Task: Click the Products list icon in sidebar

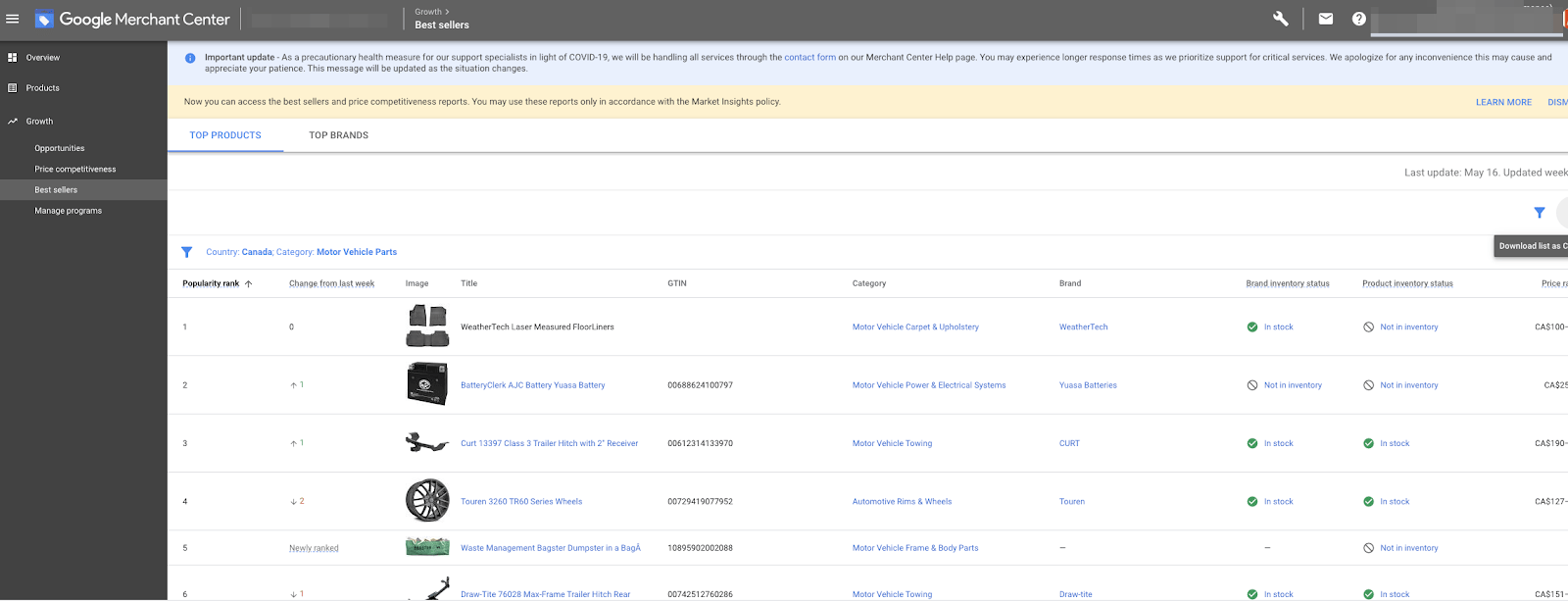Action: (x=13, y=88)
